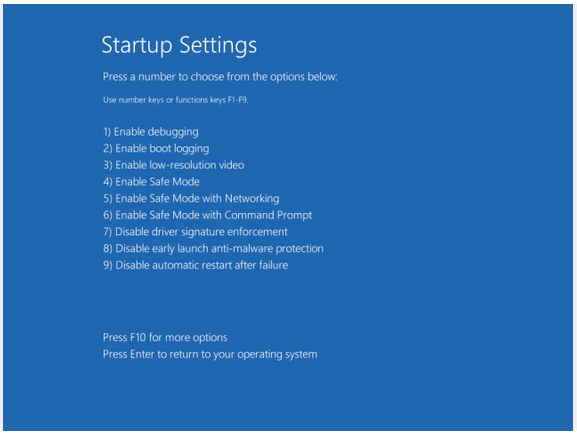577x434 pixels.
Task: Select Safe Mode with Command Prompt
Action: tap(208, 215)
